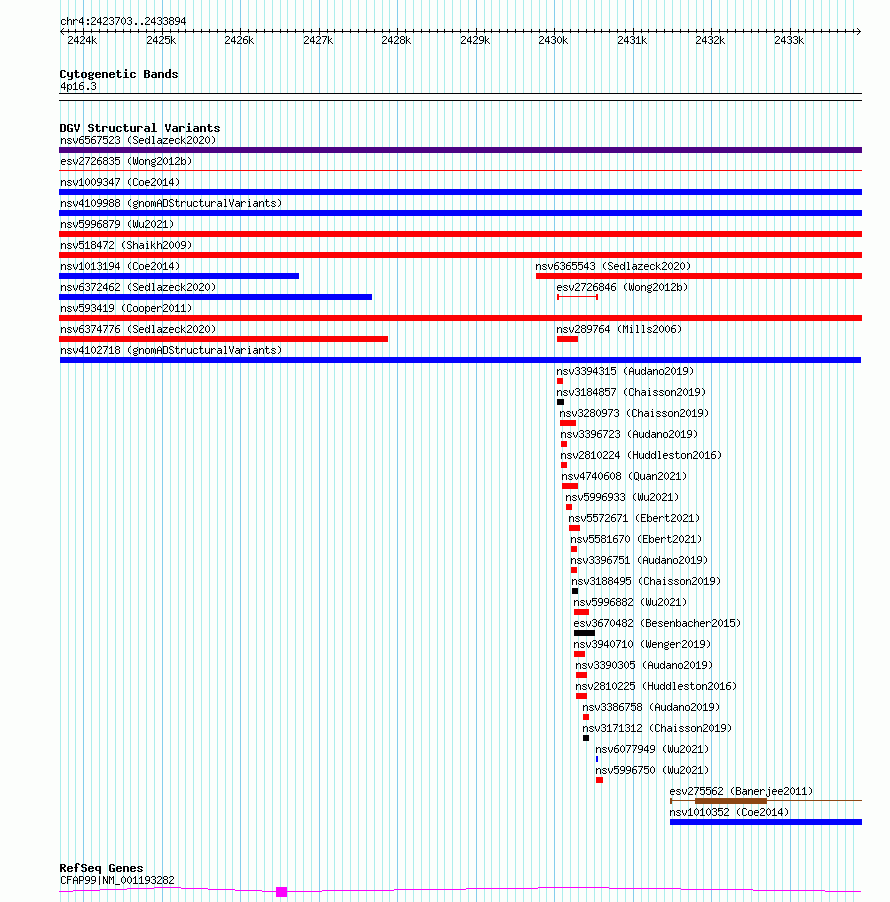Click the magenta CFAP99 exon block
The height and width of the screenshot is (902, 890).
click(x=281, y=892)
